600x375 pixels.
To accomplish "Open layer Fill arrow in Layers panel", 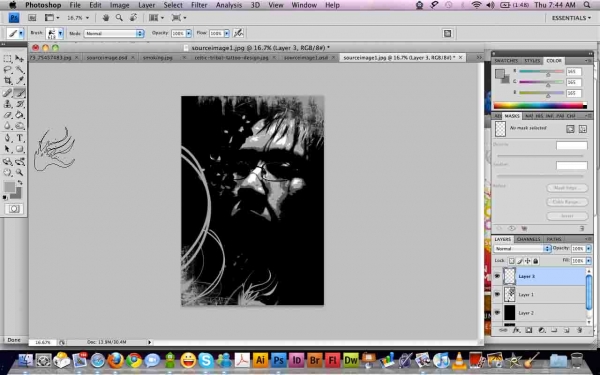I will pos(588,261).
